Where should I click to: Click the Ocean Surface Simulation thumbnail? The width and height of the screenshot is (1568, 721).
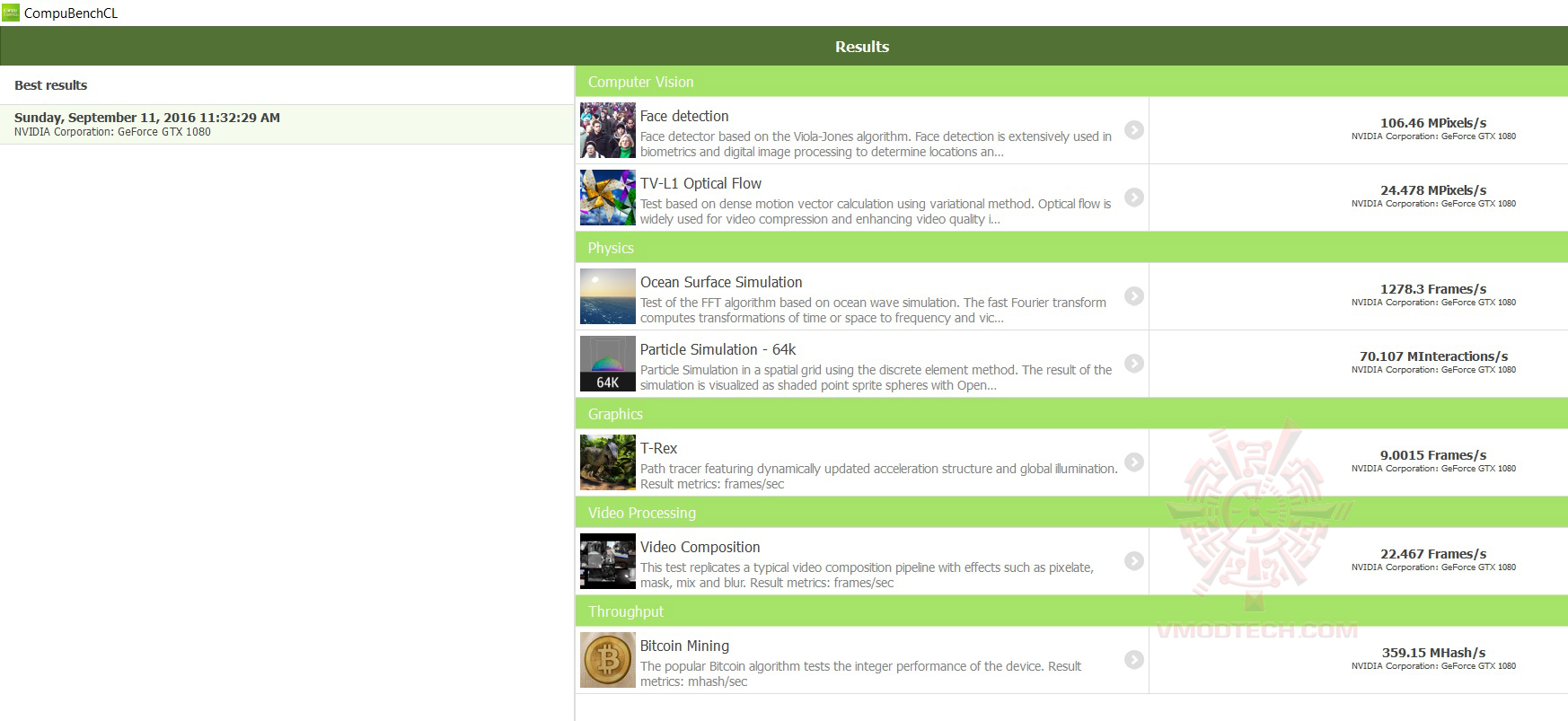(x=608, y=296)
